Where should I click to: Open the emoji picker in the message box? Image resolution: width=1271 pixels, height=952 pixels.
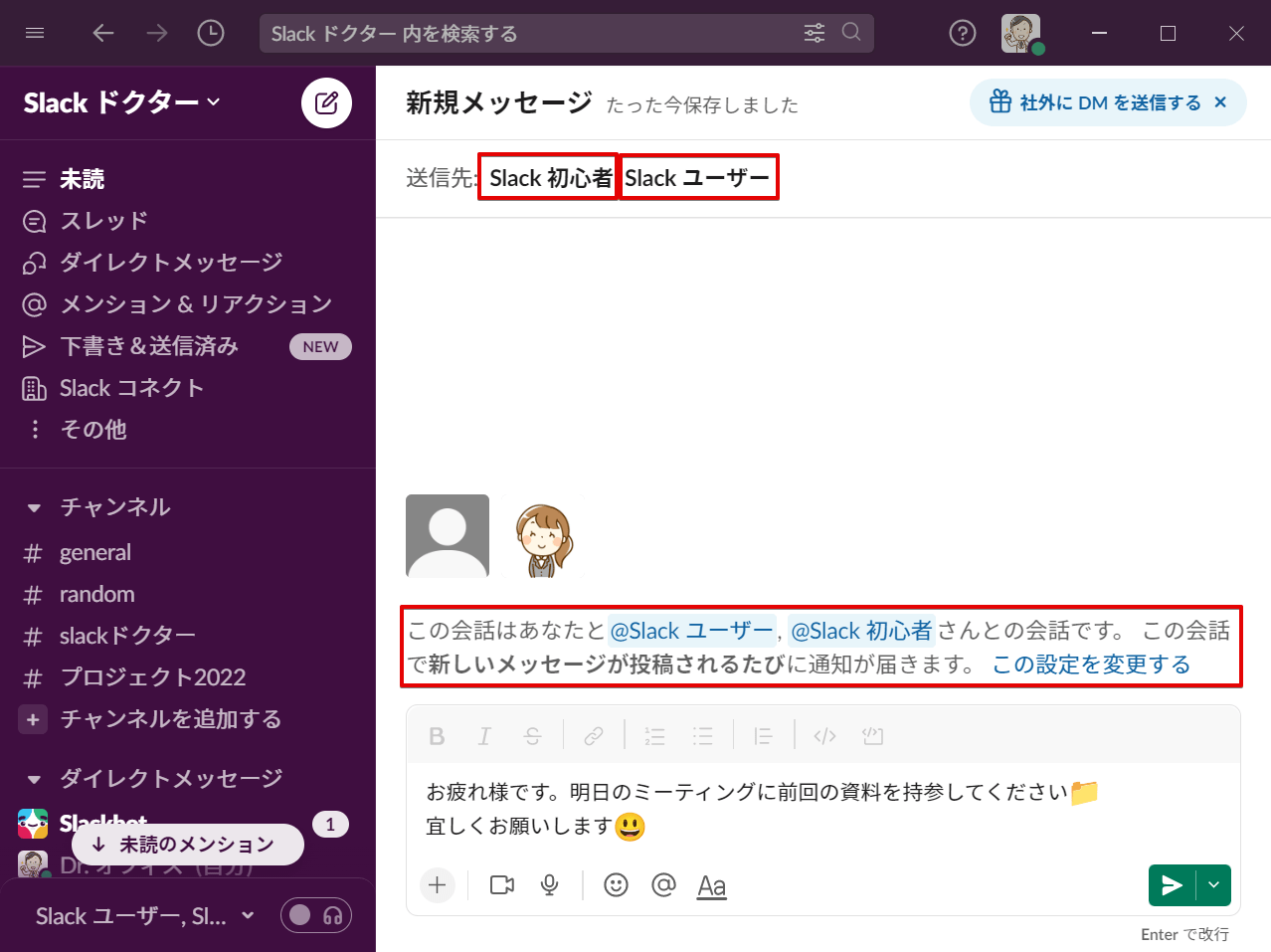click(615, 885)
